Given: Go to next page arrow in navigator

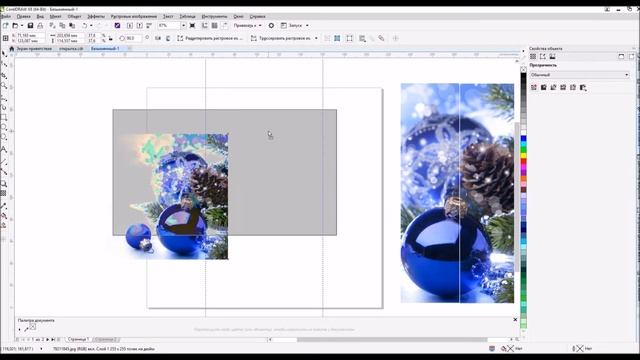Looking at the screenshot, I should 47,339.
